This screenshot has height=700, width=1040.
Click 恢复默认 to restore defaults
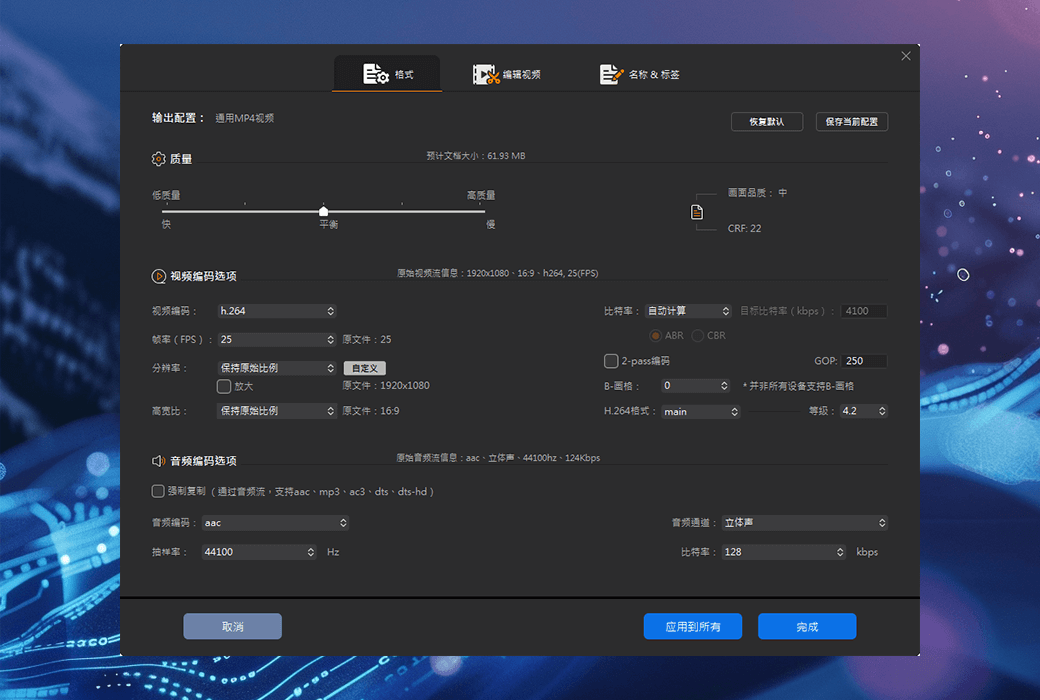pos(767,121)
